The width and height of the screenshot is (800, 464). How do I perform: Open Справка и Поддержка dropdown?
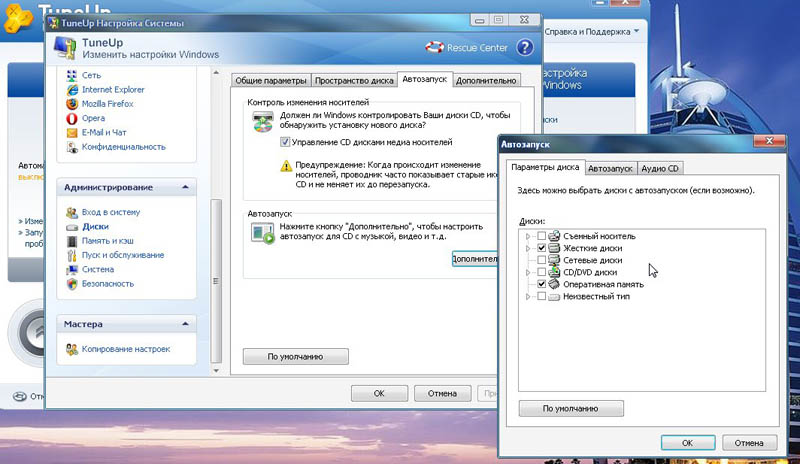[591, 32]
